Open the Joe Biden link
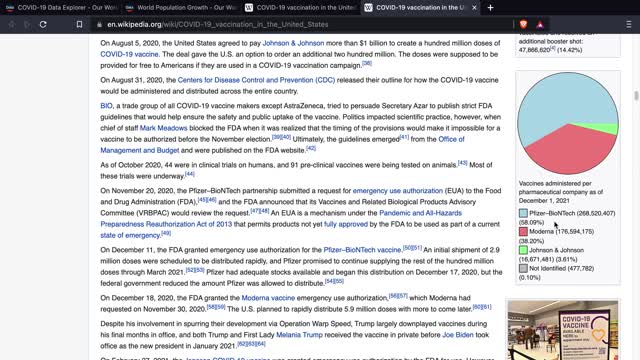This screenshot has width=640, height=360. pyautogui.click(x=458, y=335)
